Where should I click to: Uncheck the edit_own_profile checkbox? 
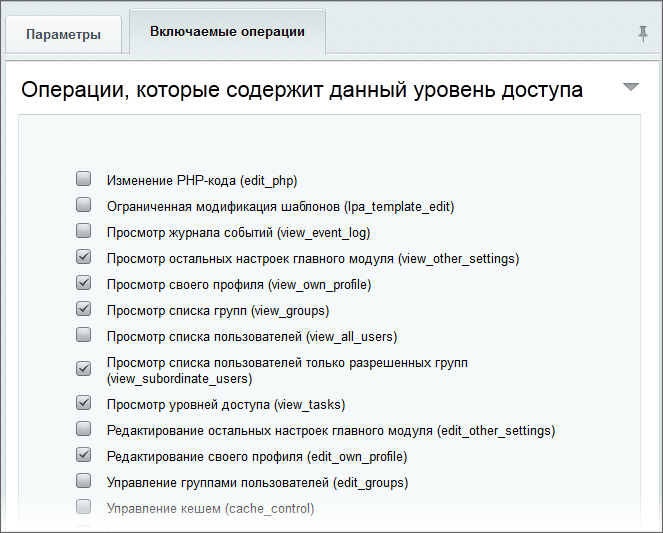84,456
